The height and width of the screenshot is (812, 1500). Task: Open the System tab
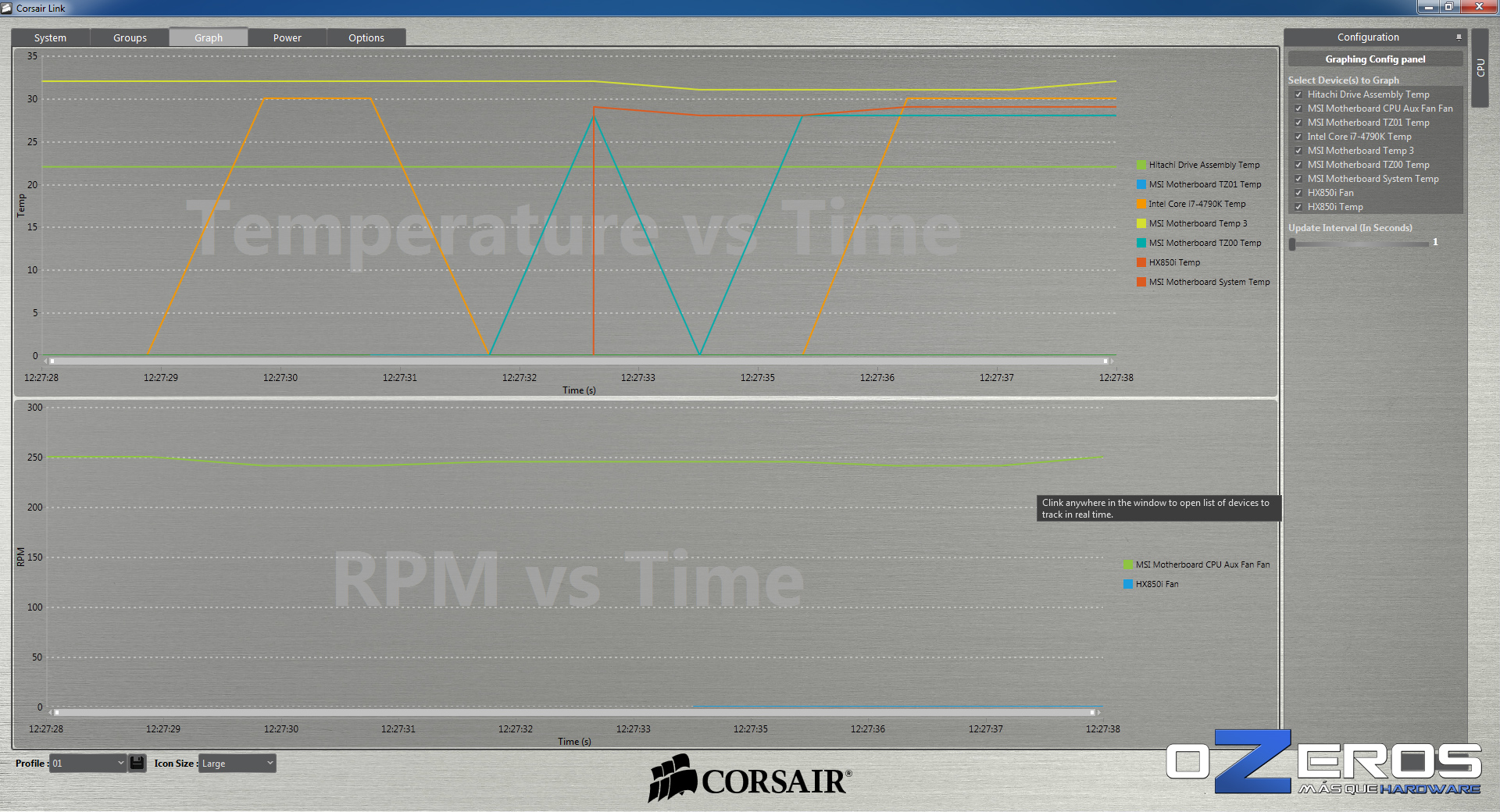(51, 37)
